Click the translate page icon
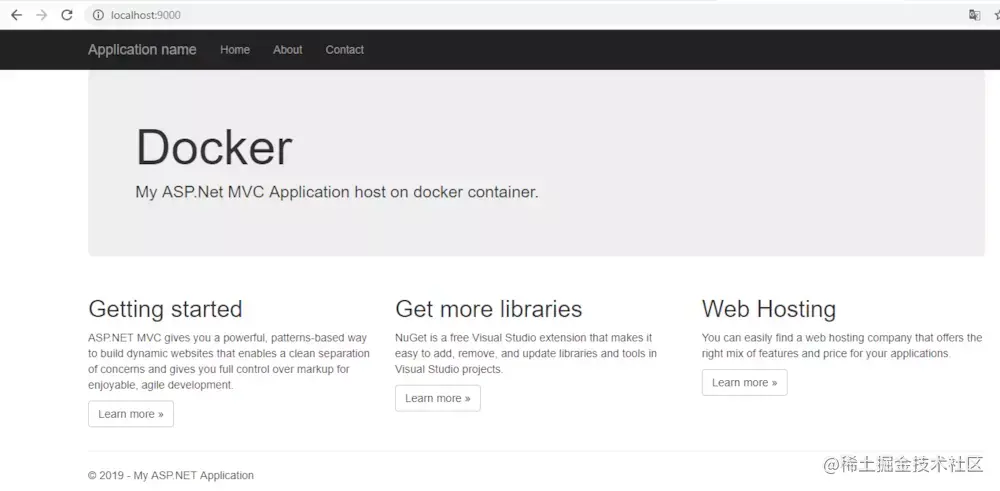The image size is (1000, 491). (974, 15)
